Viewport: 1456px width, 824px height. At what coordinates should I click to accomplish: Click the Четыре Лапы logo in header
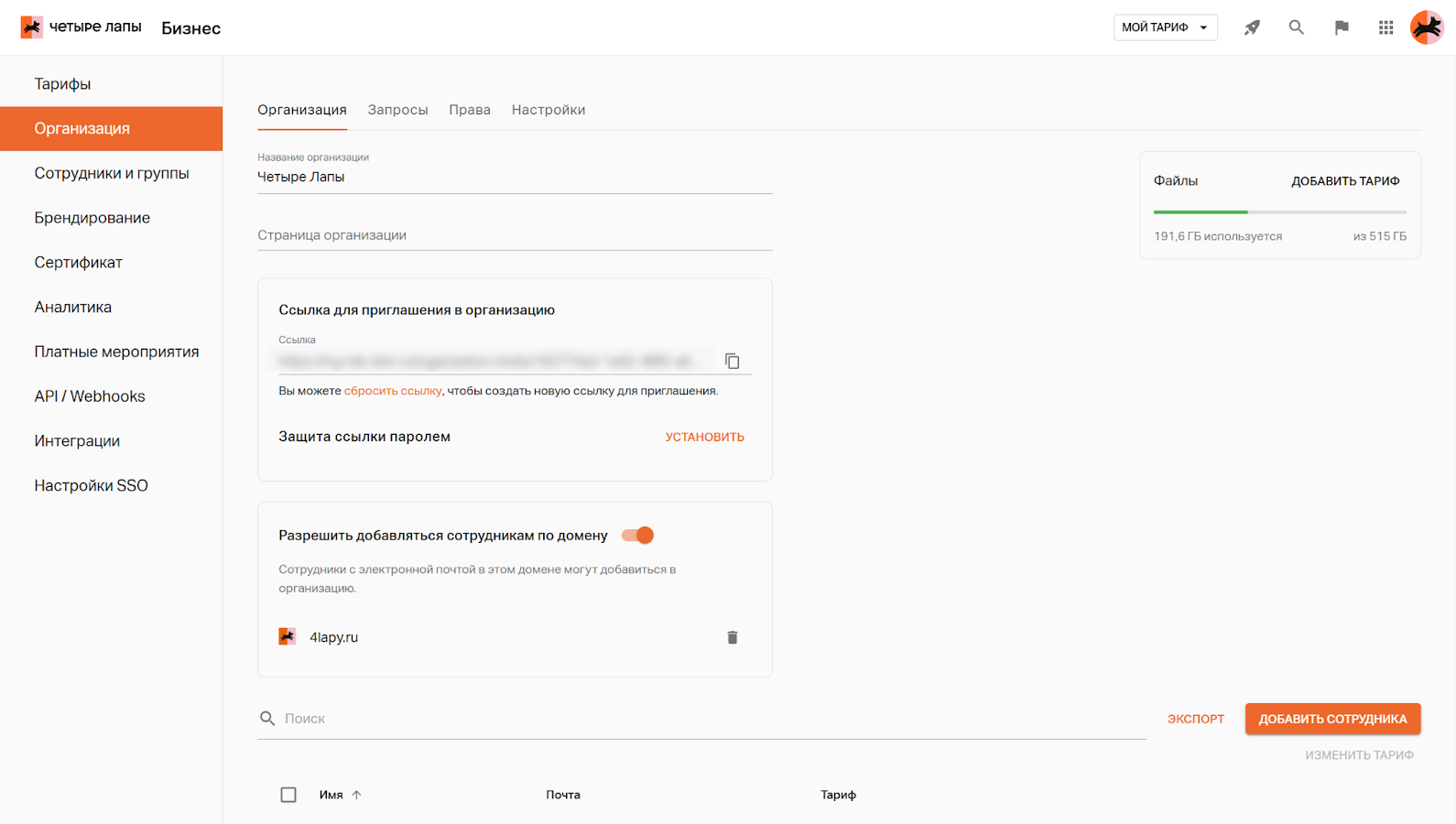[x=81, y=27]
